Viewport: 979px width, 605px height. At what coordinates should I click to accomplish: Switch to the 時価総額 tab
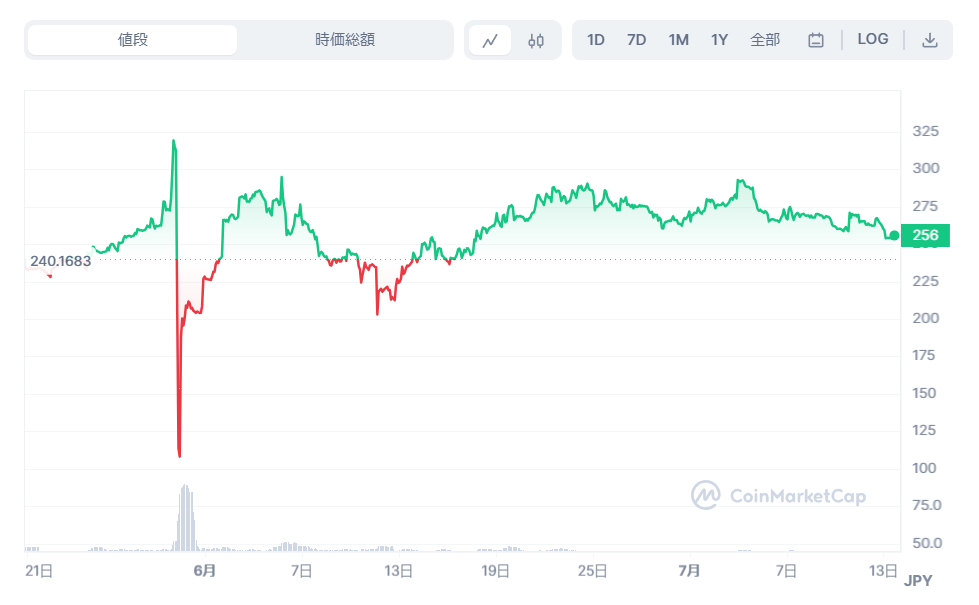coord(345,39)
